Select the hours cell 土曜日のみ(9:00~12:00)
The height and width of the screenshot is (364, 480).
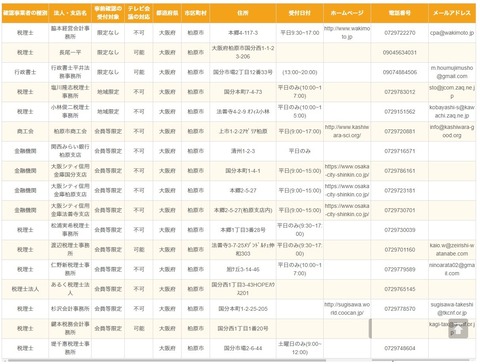tap(300, 348)
